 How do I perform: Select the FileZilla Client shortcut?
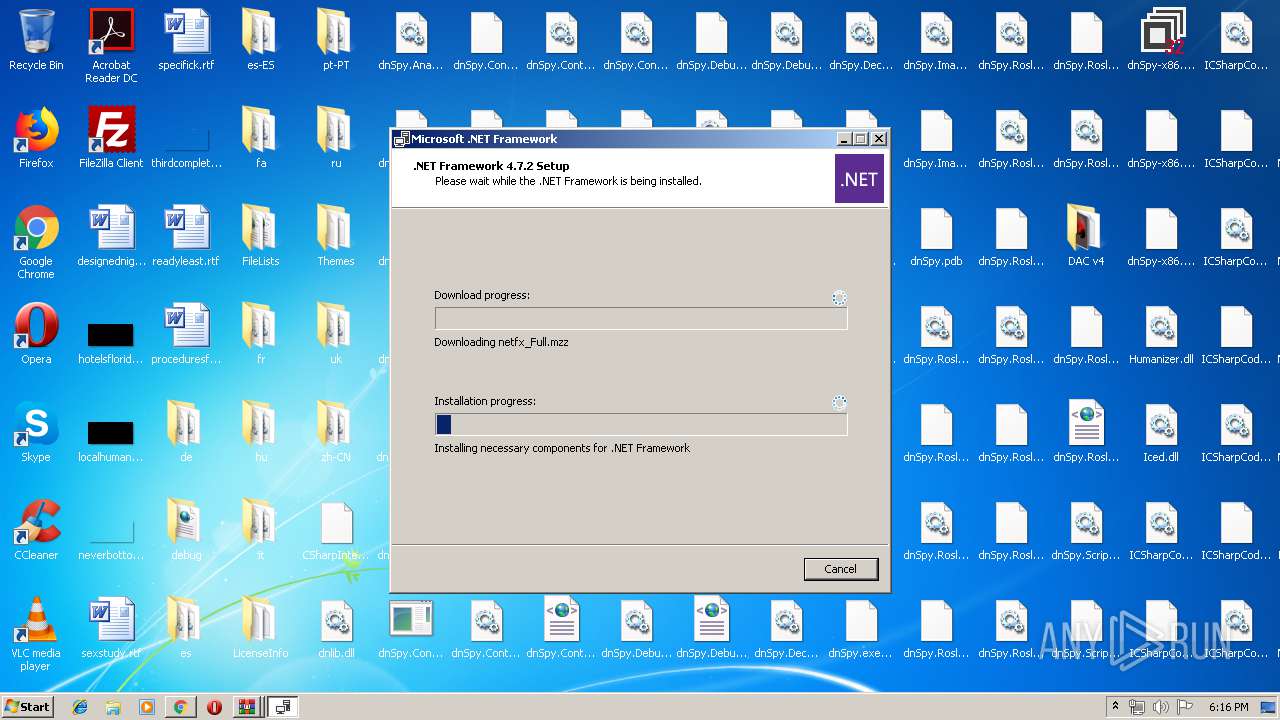coord(111,139)
